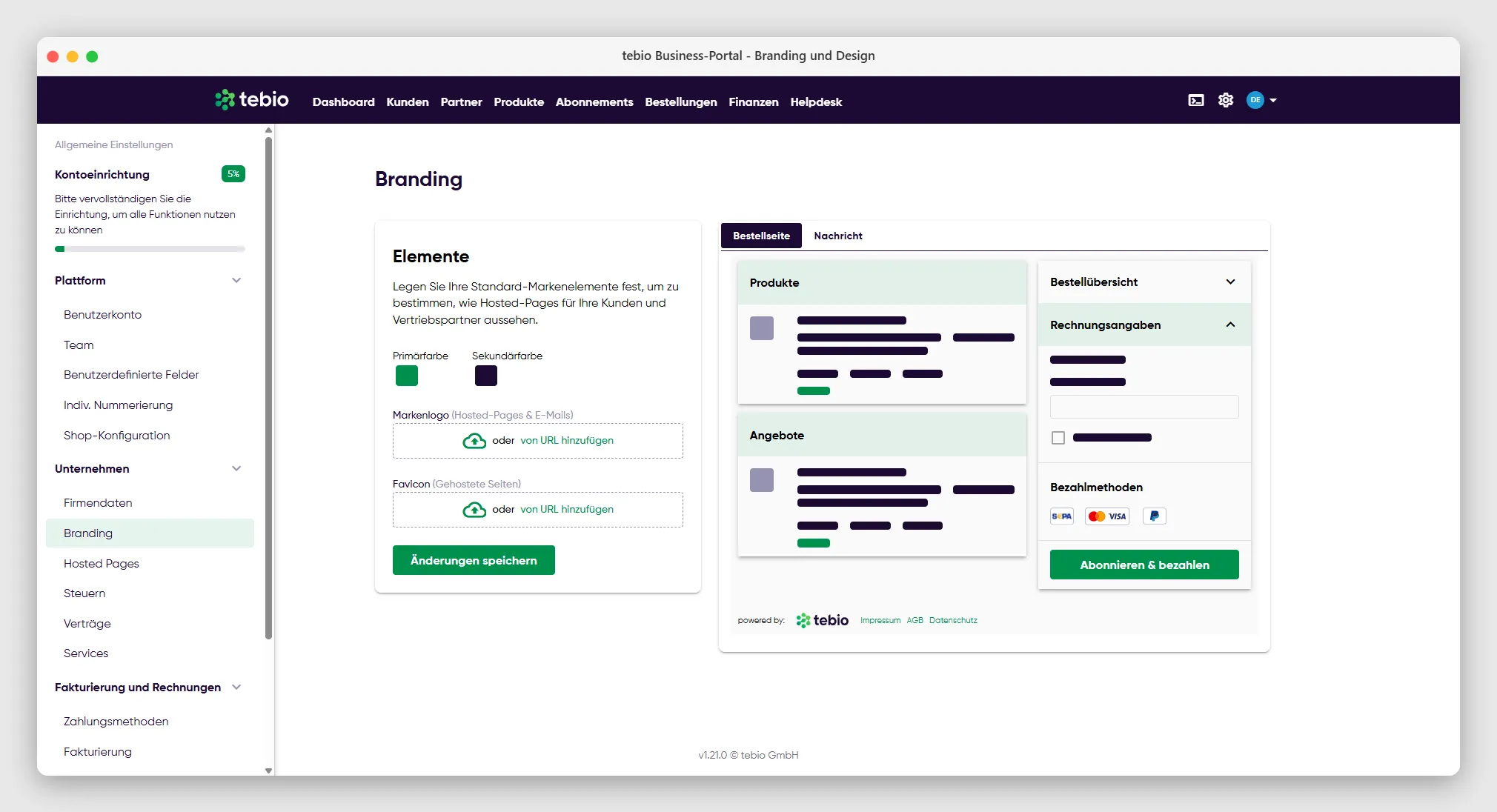
Task: Collapse the Unternehmen sidebar group
Action: 236,468
